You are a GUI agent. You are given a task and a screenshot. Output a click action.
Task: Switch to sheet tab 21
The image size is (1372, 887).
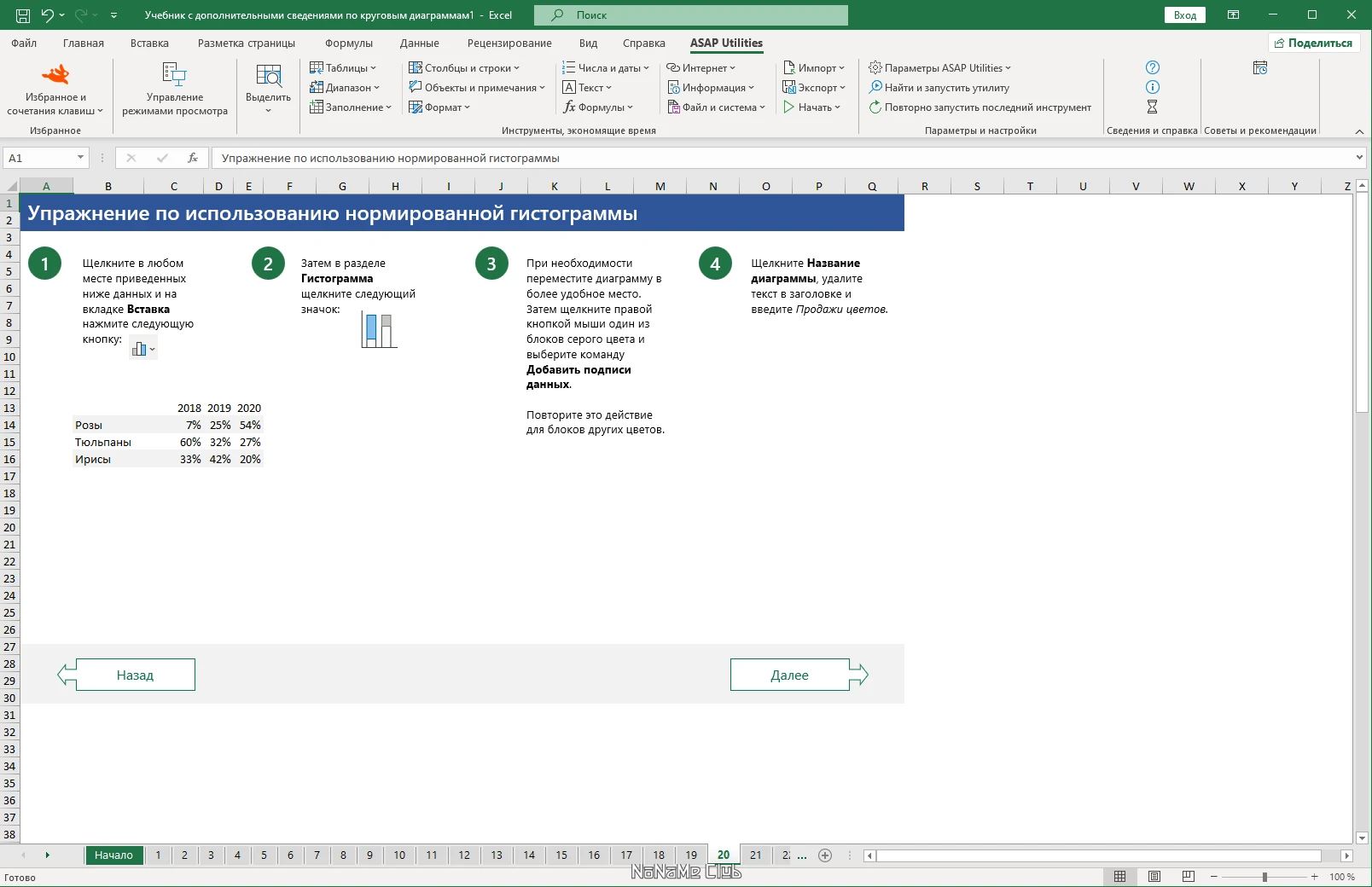pyautogui.click(x=756, y=855)
